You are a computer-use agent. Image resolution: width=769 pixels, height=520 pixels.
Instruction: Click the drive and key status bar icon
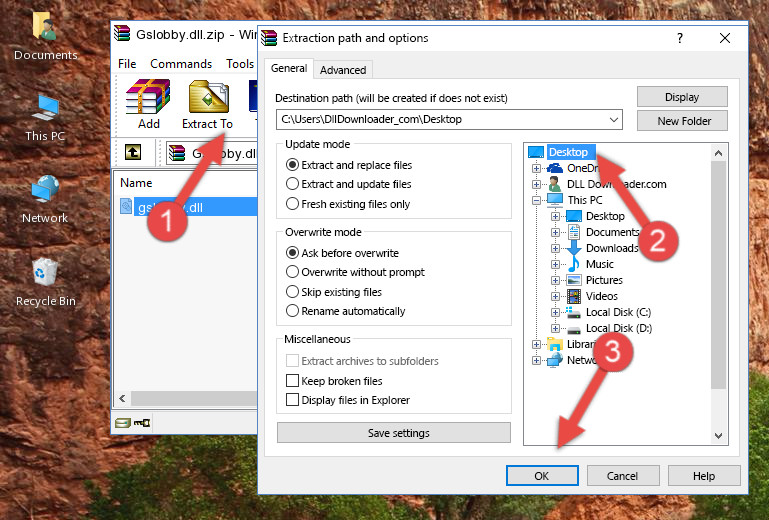point(132,422)
